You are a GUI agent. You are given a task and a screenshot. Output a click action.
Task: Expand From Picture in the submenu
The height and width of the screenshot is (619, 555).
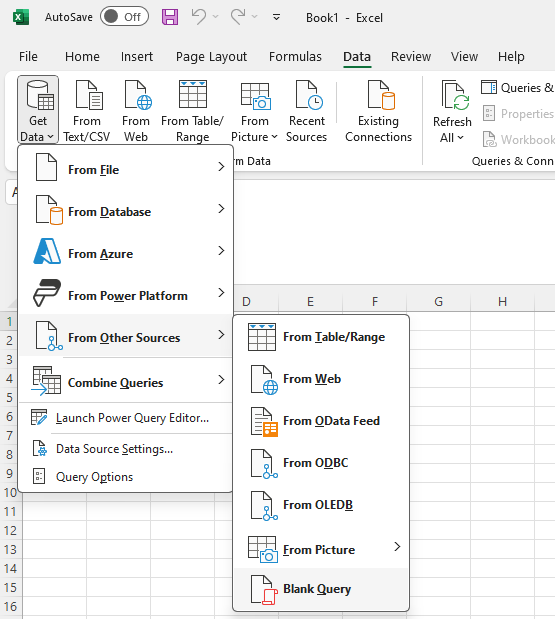pyautogui.click(x=321, y=548)
